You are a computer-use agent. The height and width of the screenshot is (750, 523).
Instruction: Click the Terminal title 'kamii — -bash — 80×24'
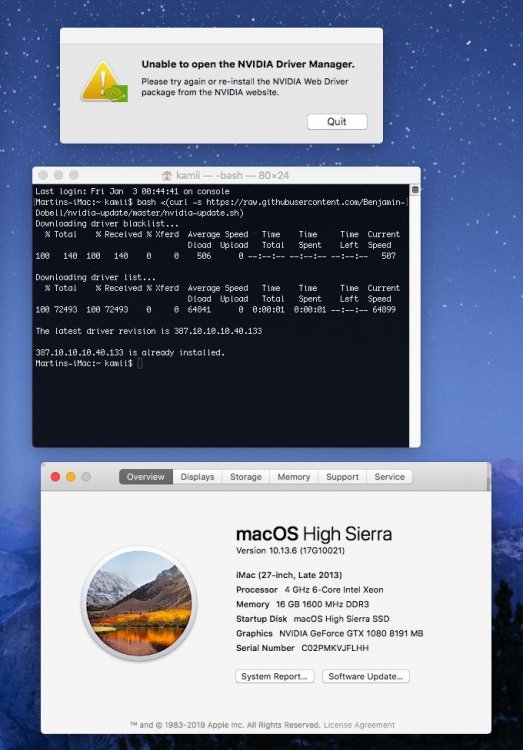point(233,176)
